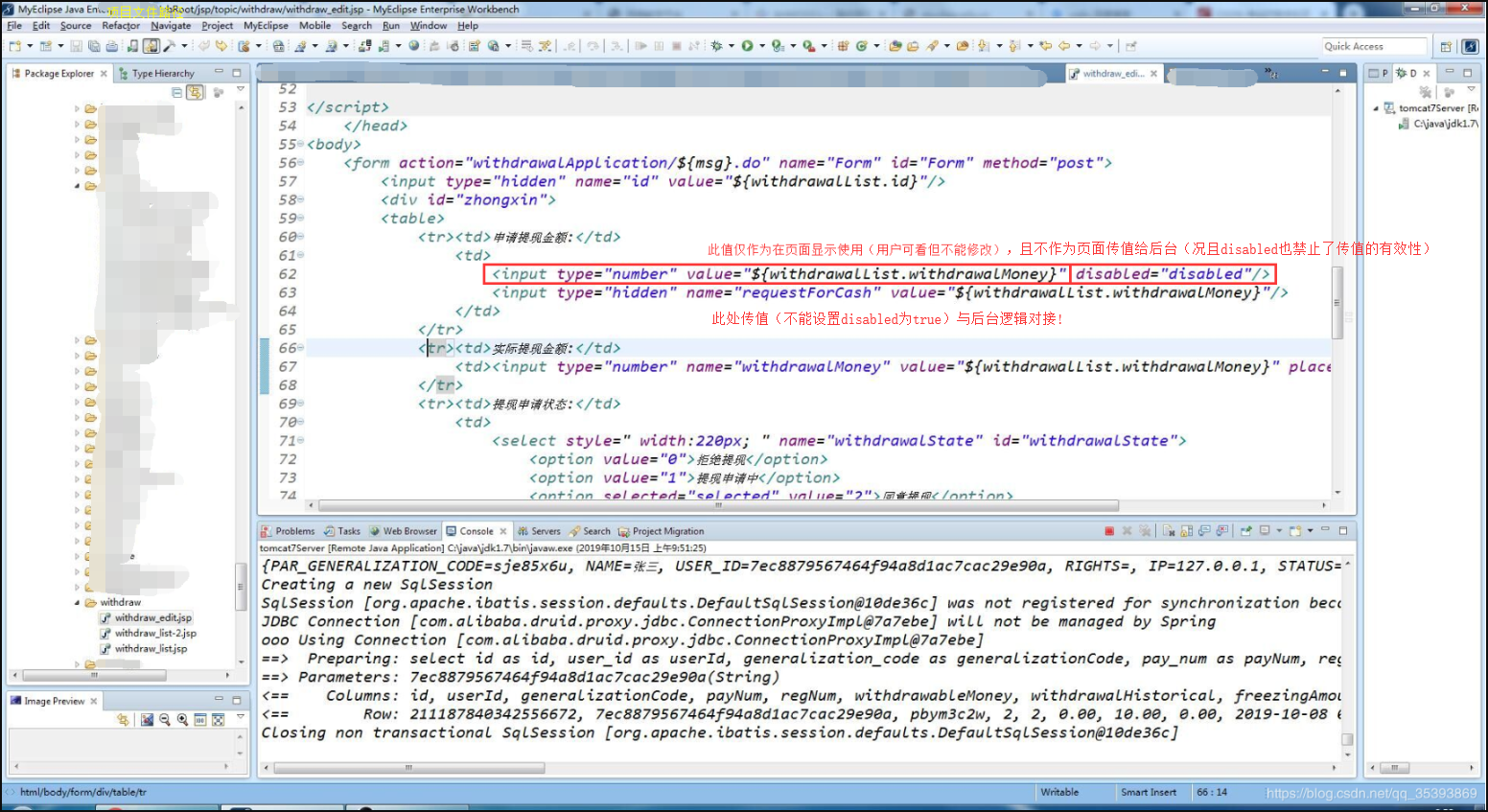Image resolution: width=1488 pixels, height=812 pixels.
Task: Open the Search tab in bottom panel
Action: pyautogui.click(x=590, y=531)
